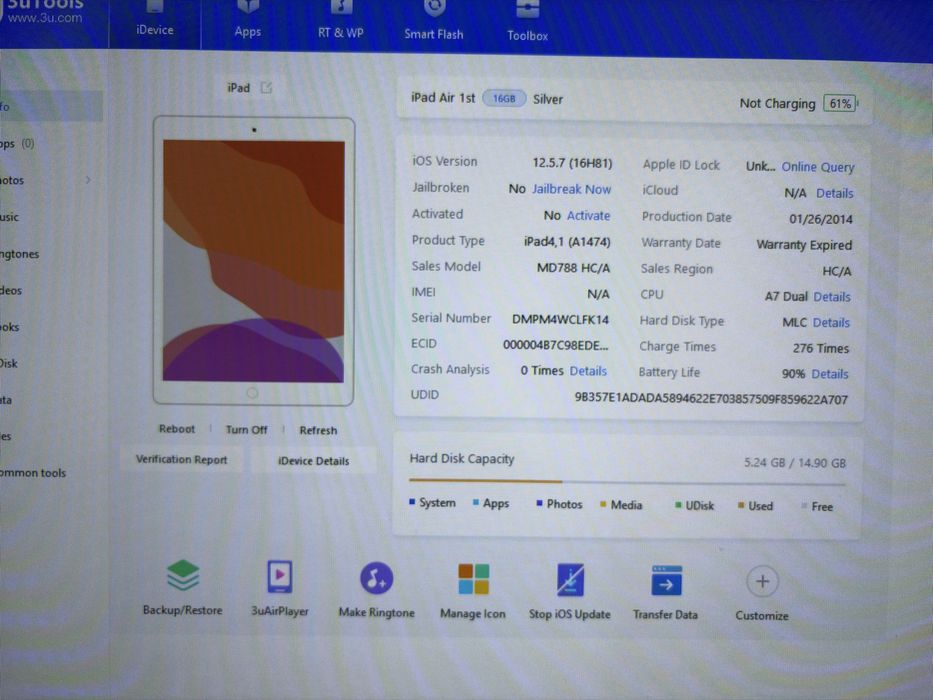Open the Battery Life Details link
Screen dimensions: 933x700
click(x=829, y=374)
